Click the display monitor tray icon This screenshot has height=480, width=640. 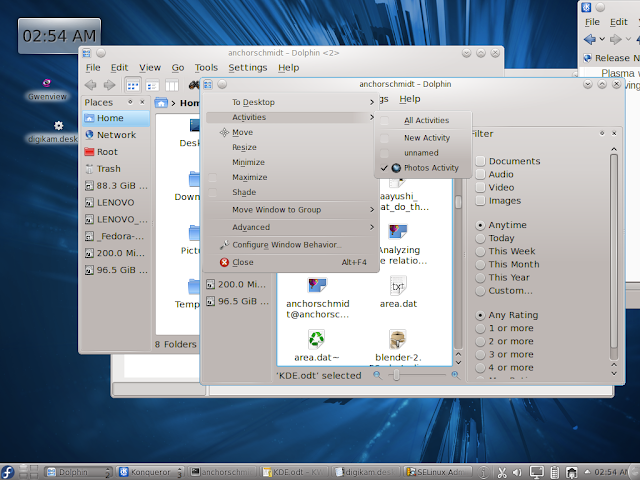click(536, 473)
